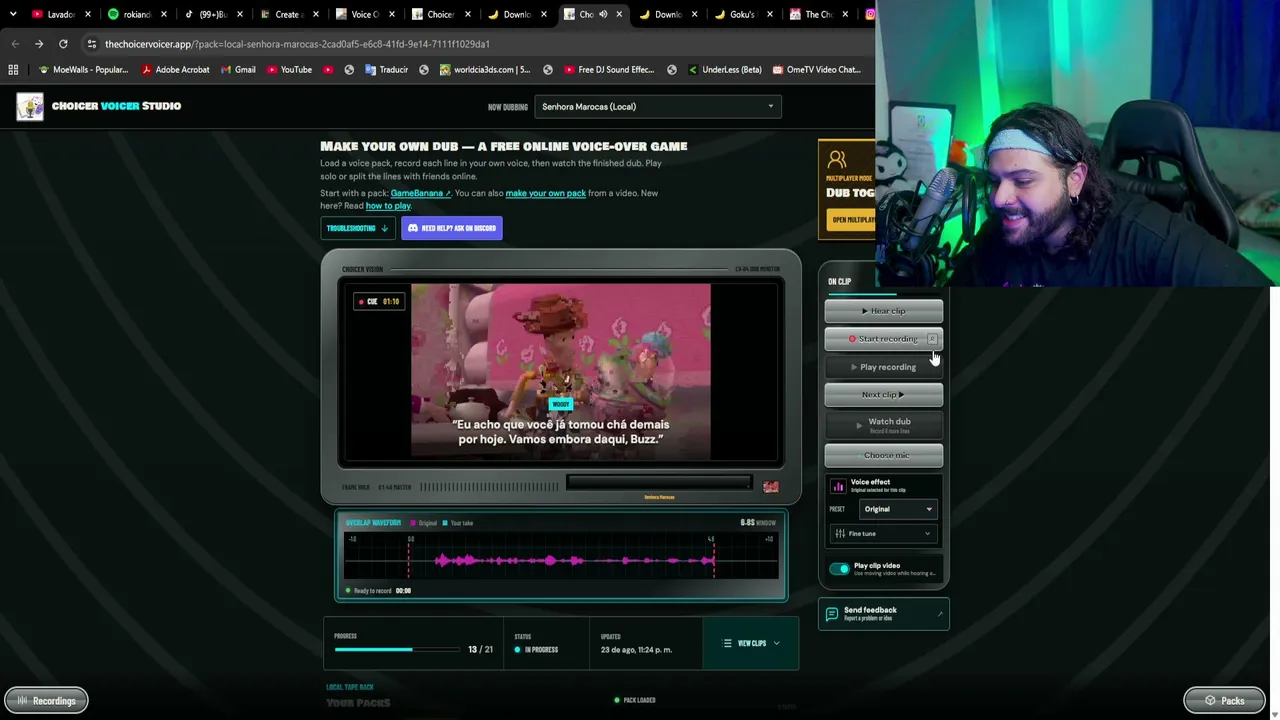The height and width of the screenshot is (720, 1280).
Task: Open the MoeWalls bookmark
Action: (x=83, y=70)
